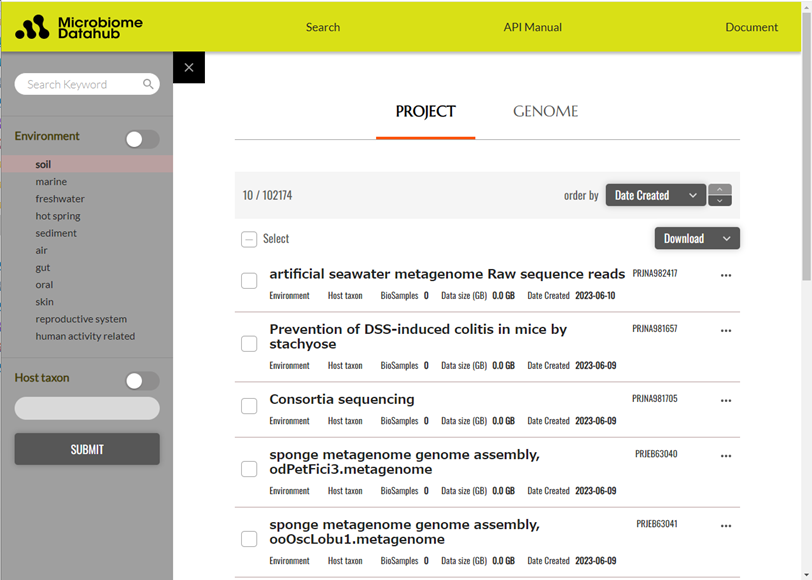812x580 pixels.
Task: Click descending sort order arrow
Action: coord(720,202)
